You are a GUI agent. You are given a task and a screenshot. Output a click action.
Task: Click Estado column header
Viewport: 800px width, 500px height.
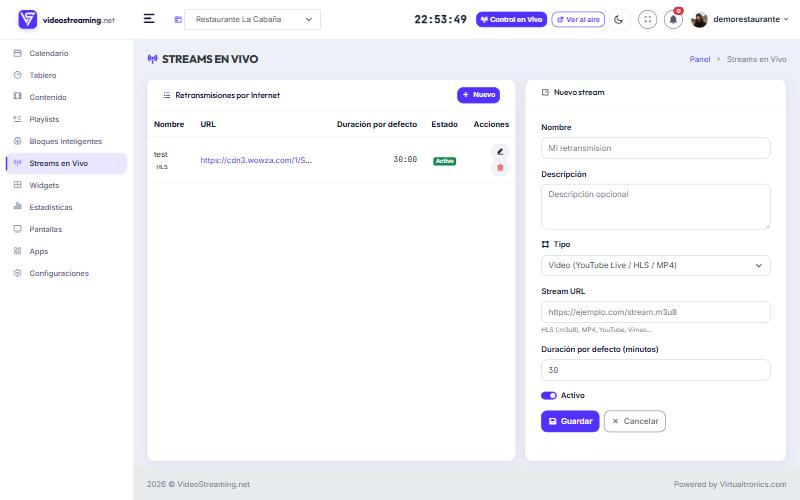click(x=444, y=124)
